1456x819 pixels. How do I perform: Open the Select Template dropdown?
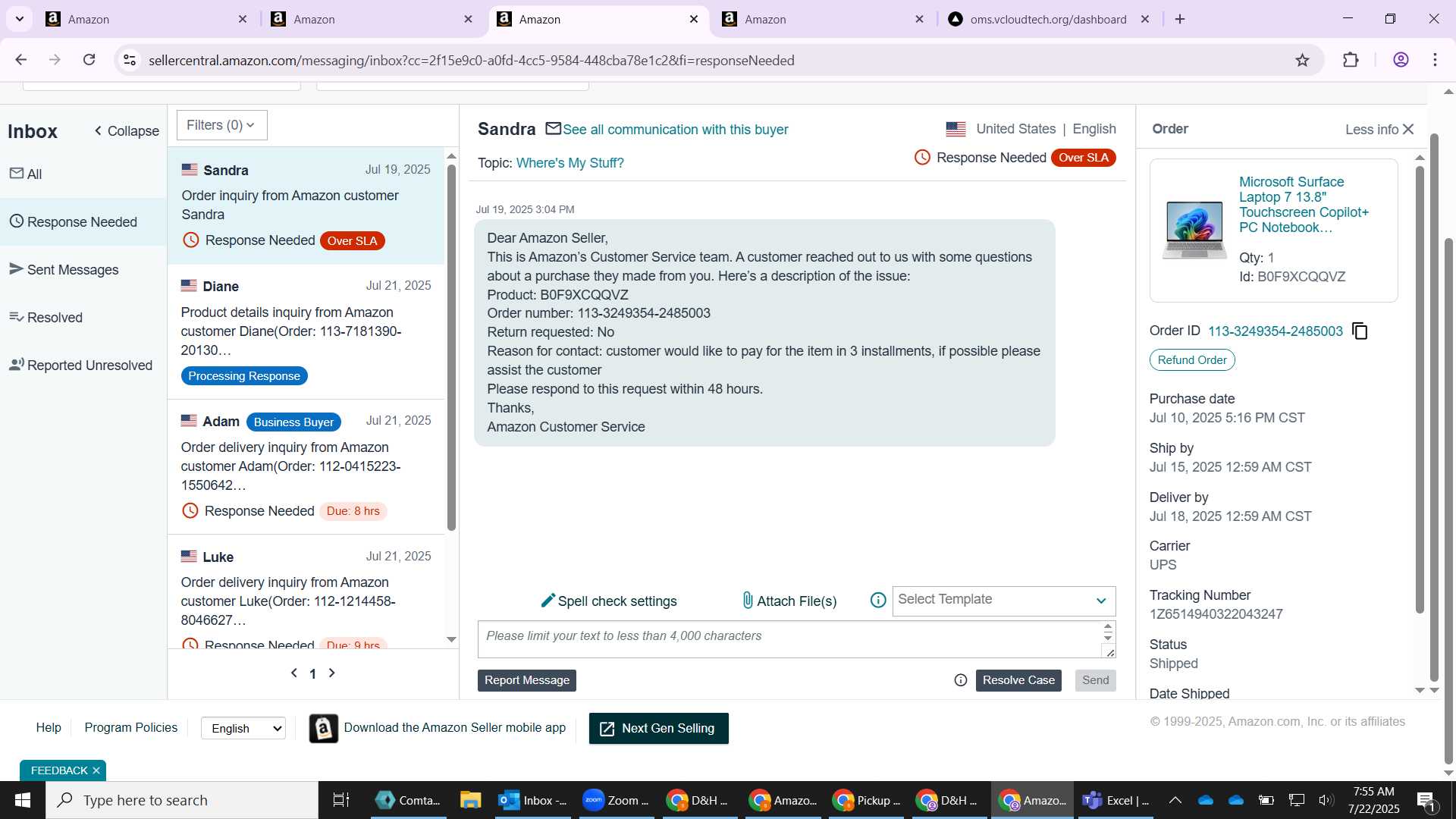coord(1004,601)
